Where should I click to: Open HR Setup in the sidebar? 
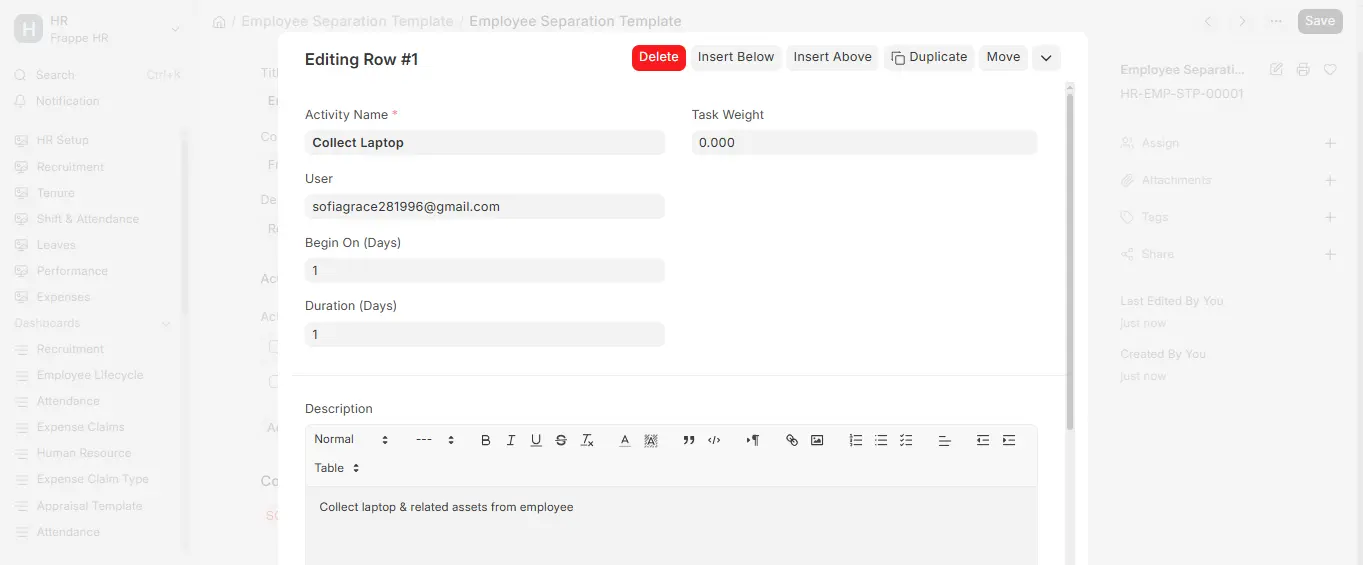coord(62,140)
